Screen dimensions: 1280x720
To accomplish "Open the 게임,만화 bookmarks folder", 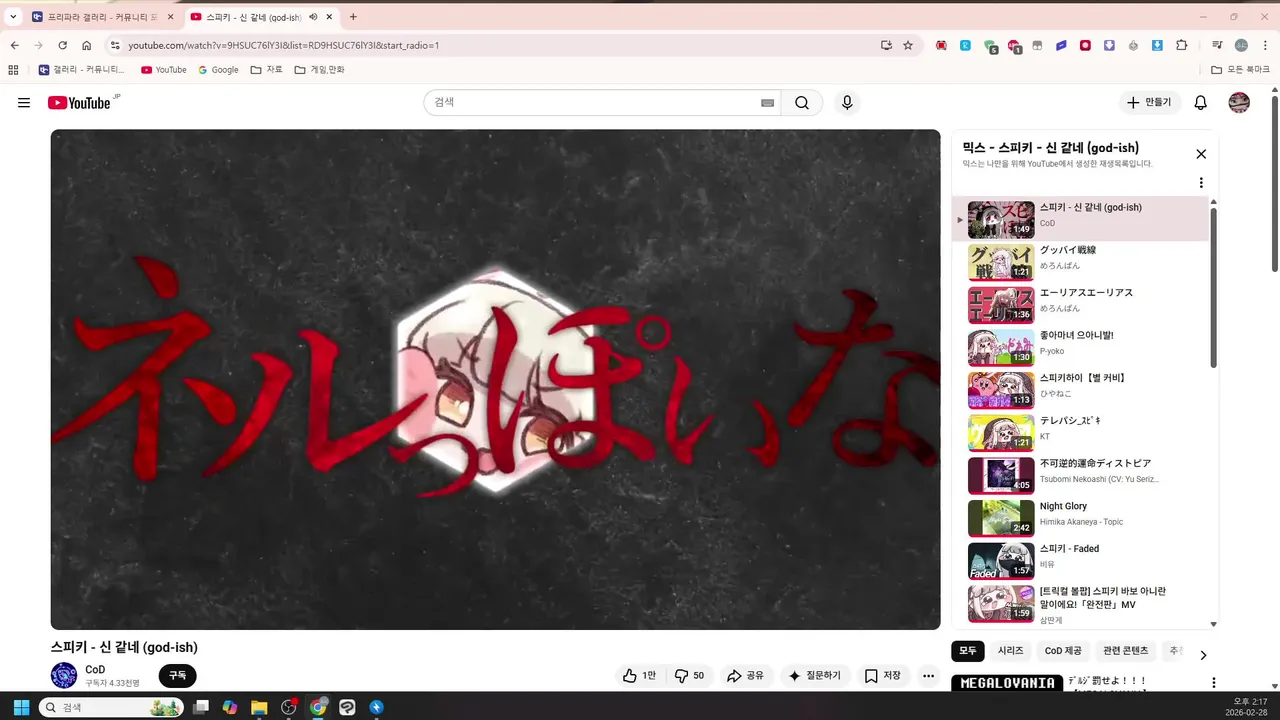I will pos(320,70).
